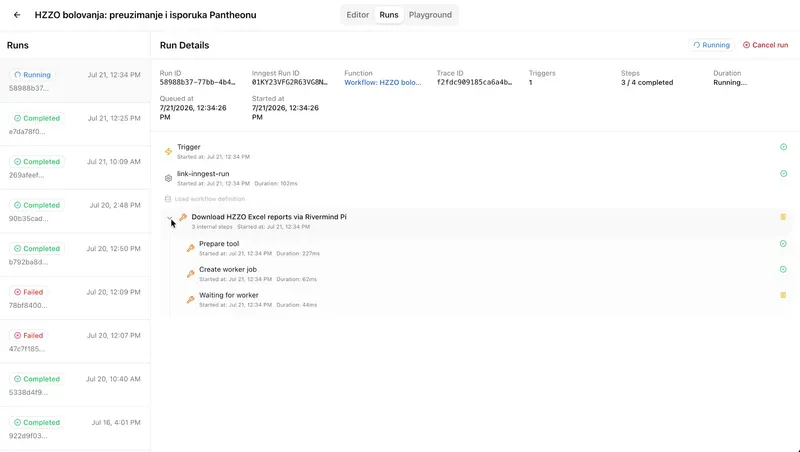Click the 3 / 4 completed steps value
800x452 pixels.
647,82
